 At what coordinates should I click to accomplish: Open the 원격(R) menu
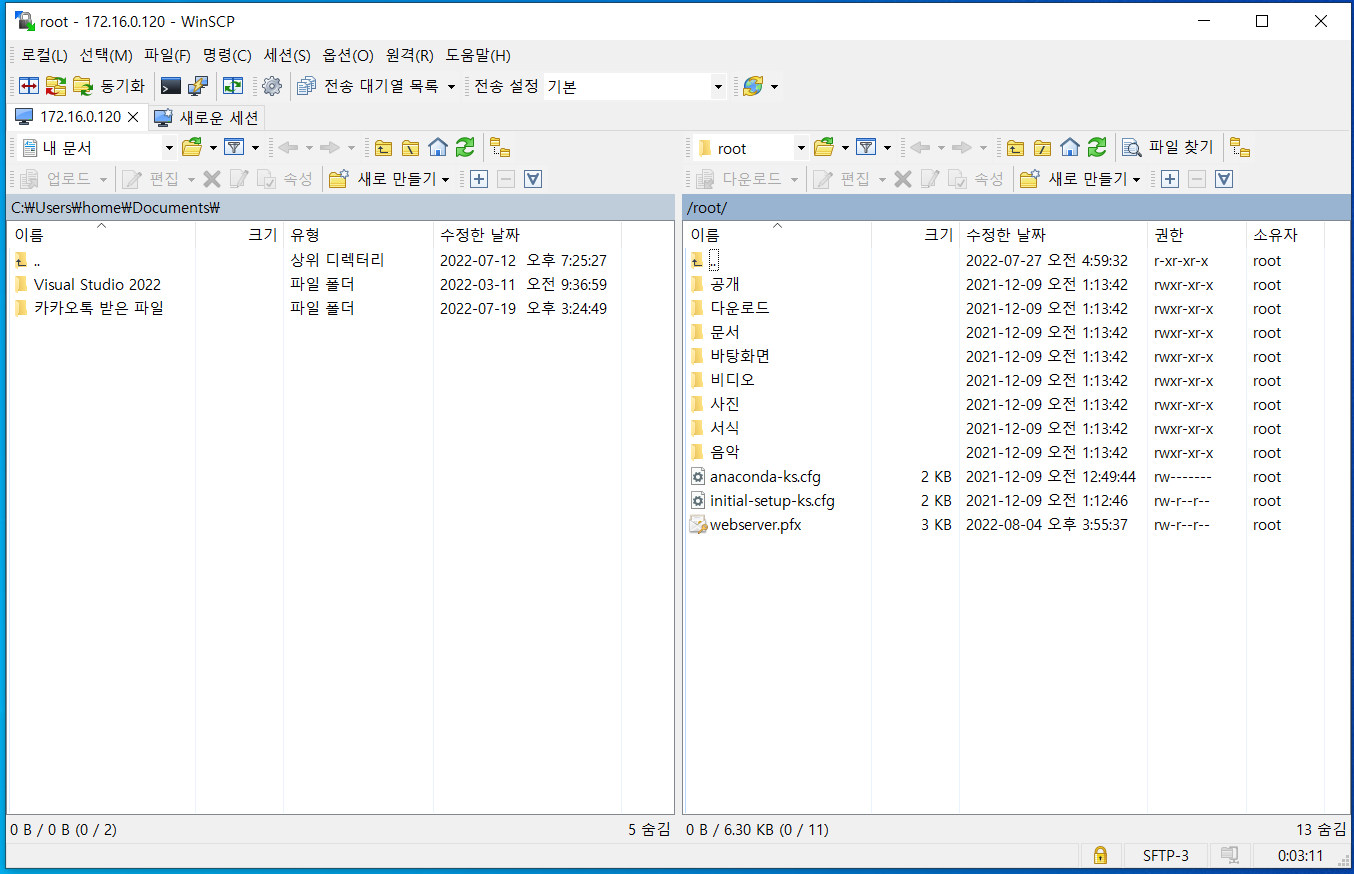coord(409,55)
